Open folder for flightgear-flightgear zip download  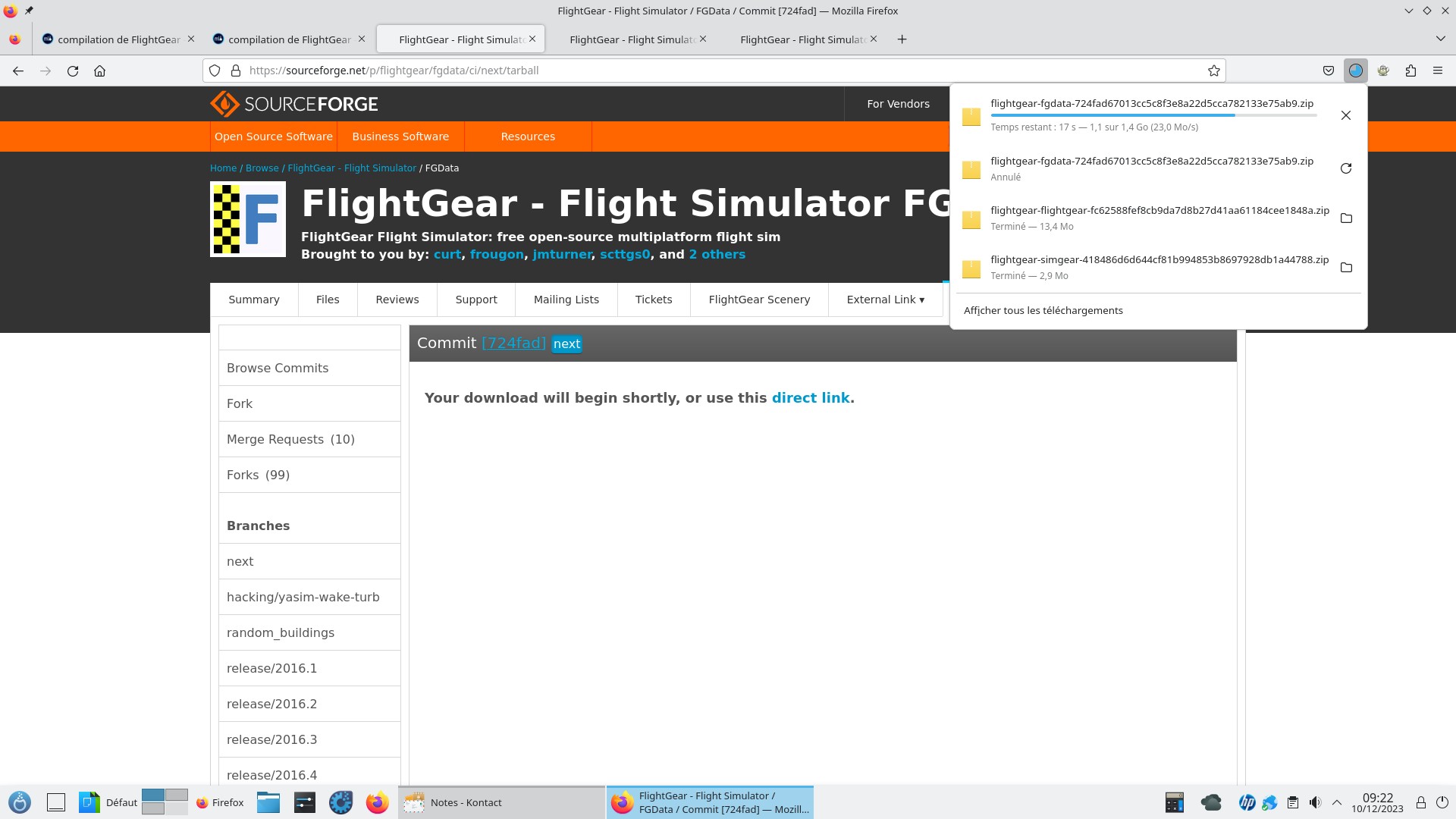click(1346, 218)
